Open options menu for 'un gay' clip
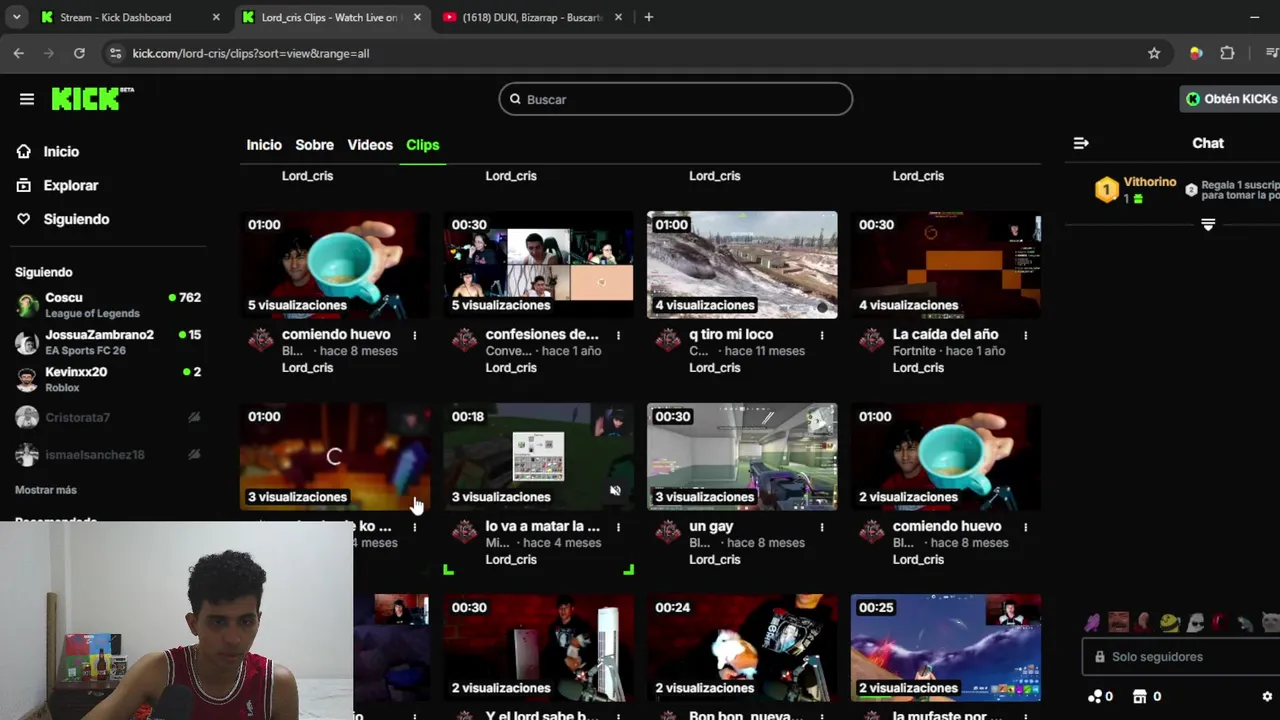Viewport: 1280px width, 720px height. point(822,527)
